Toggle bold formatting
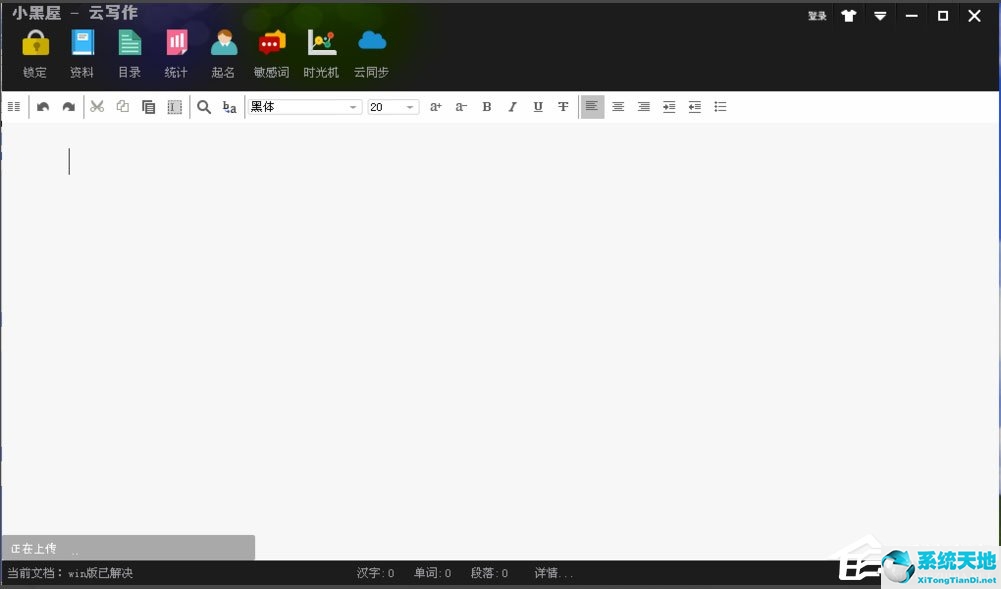The width and height of the screenshot is (1001, 589). point(487,107)
